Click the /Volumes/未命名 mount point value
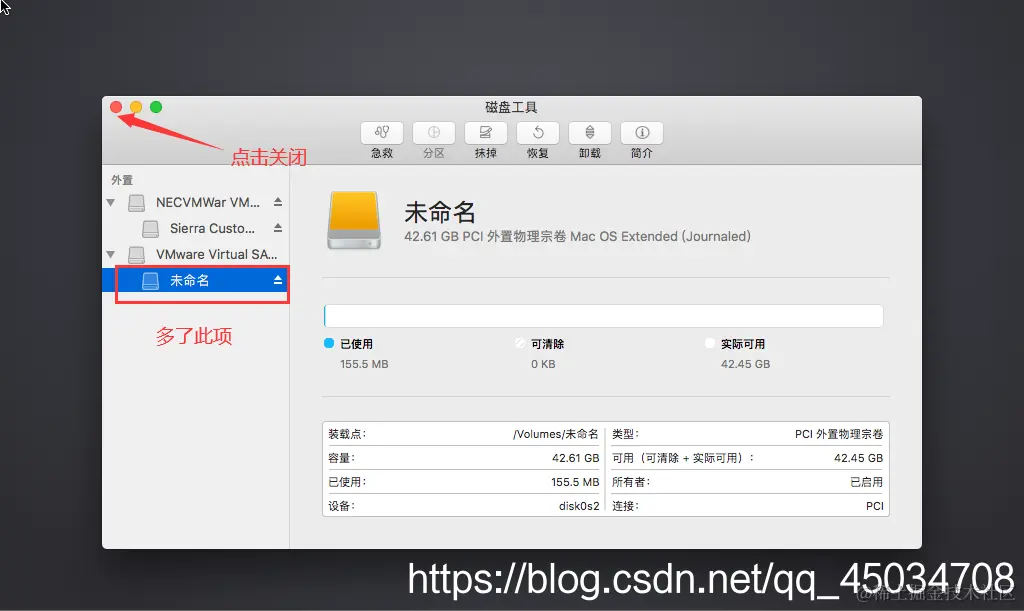 [556, 434]
